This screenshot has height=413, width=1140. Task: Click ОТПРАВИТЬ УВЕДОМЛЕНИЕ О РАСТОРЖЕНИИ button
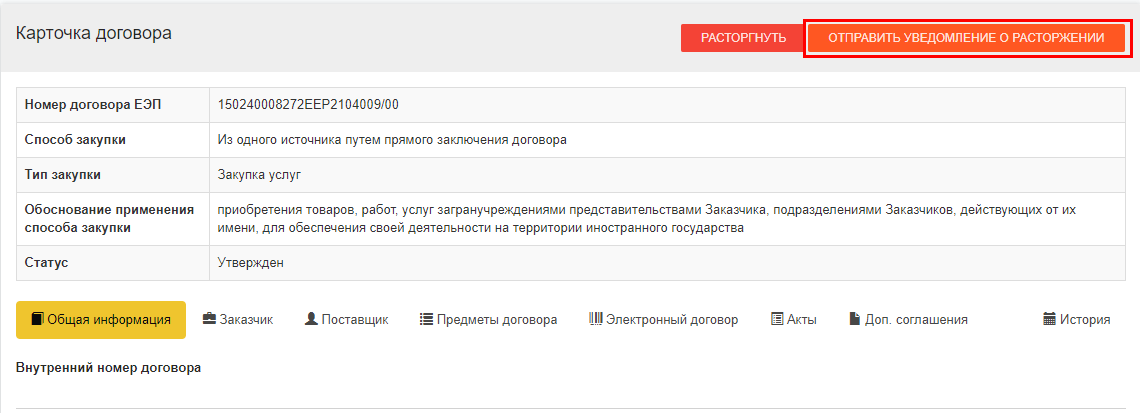(966, 38)
